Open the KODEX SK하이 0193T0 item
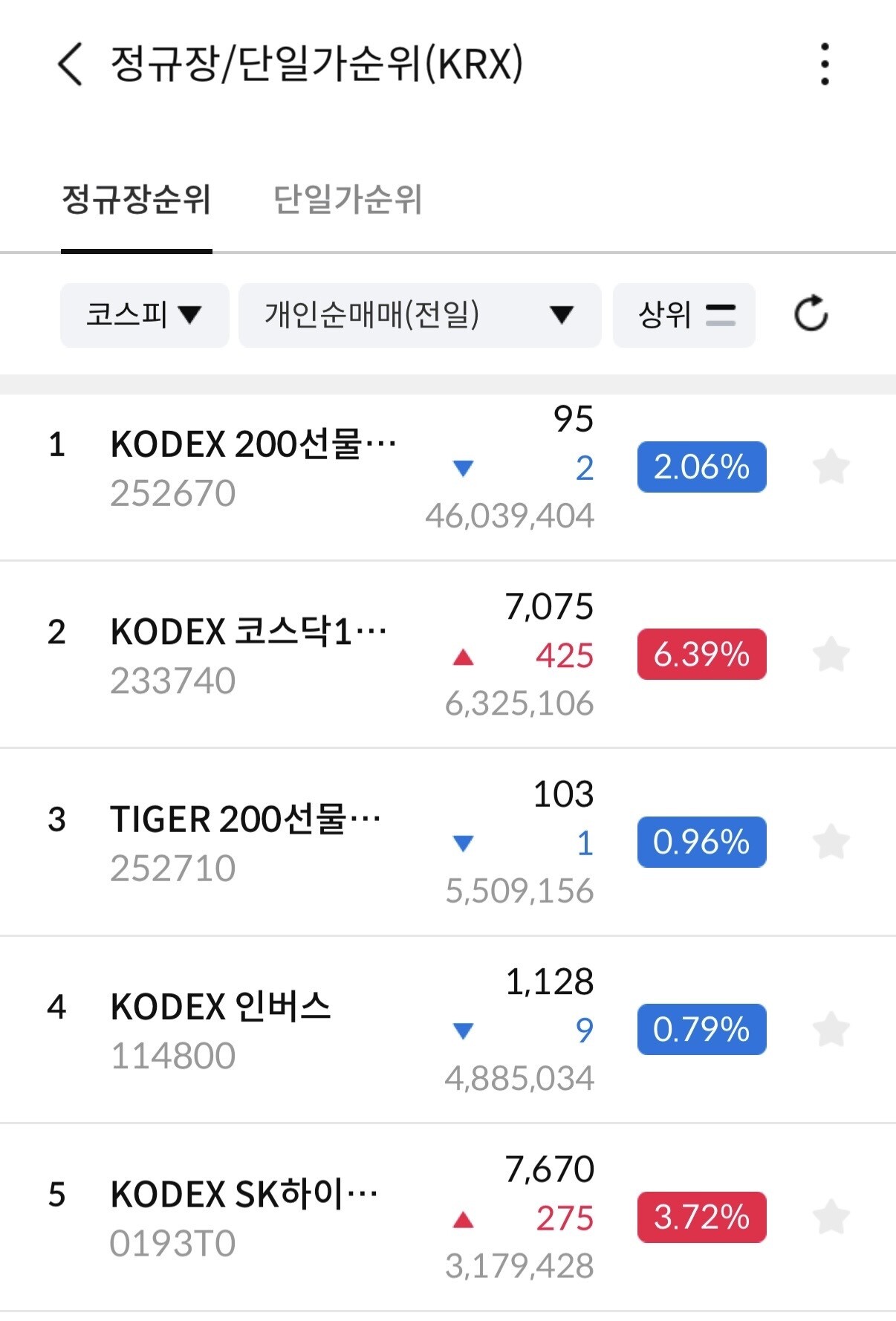Image resolution: width=896 pixels, height=1321 pixels. (x=448, y=1217)
